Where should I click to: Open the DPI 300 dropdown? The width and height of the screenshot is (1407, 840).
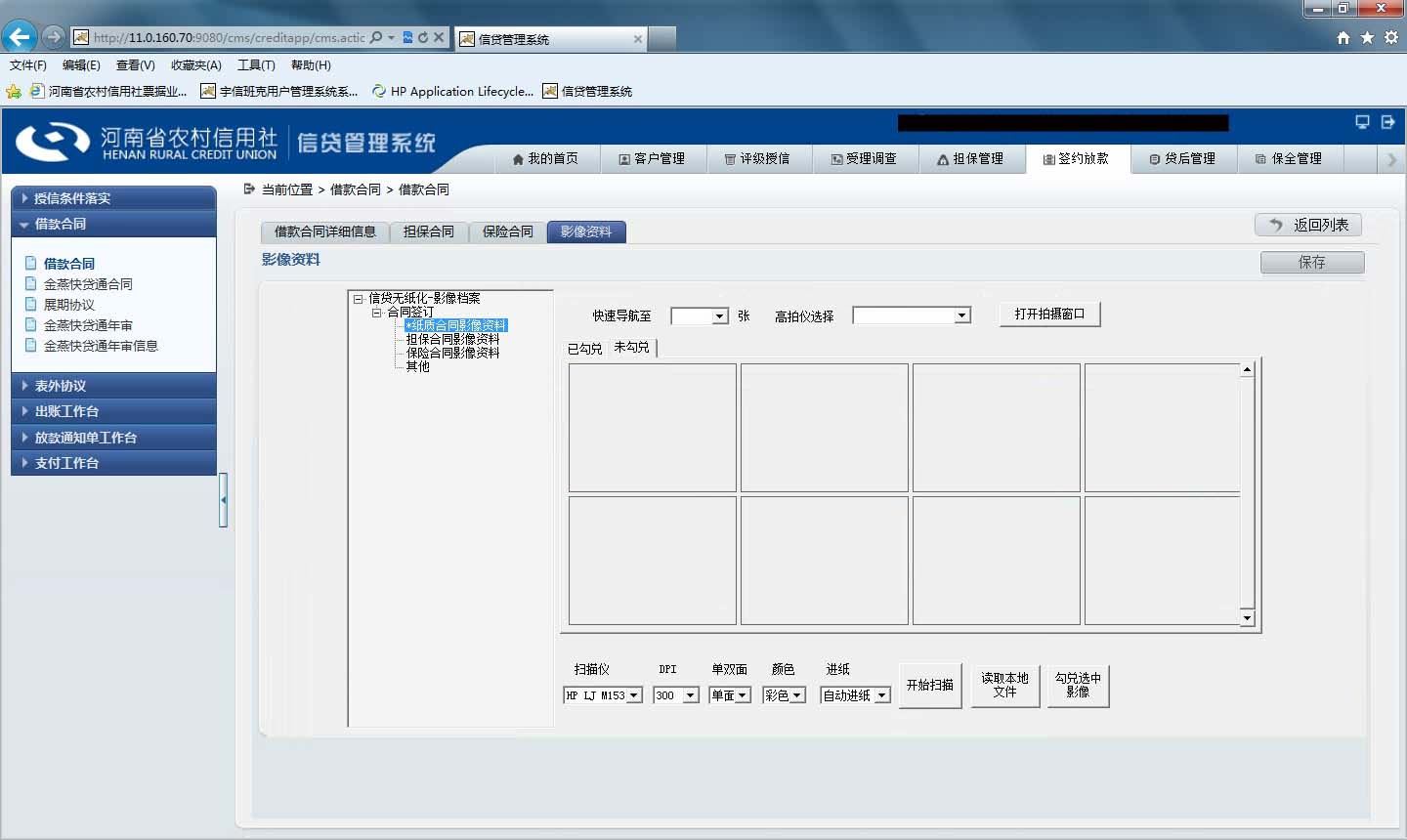pos(676,695)
